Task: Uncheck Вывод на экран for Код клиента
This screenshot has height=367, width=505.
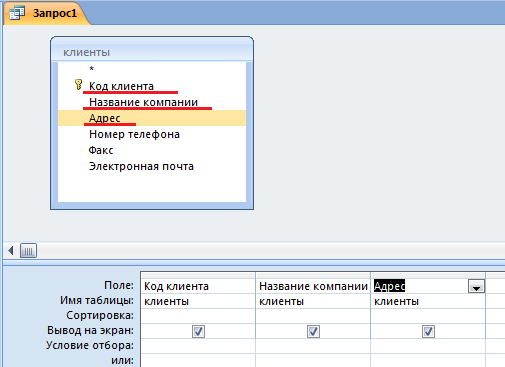Action: click(198, 331)
